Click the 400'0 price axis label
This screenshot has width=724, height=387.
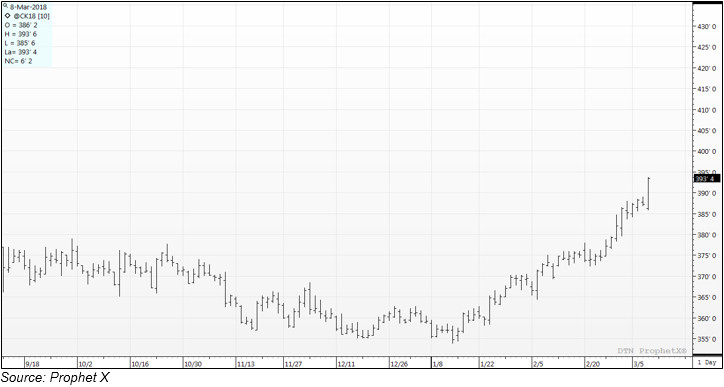[x=707, y=151]
